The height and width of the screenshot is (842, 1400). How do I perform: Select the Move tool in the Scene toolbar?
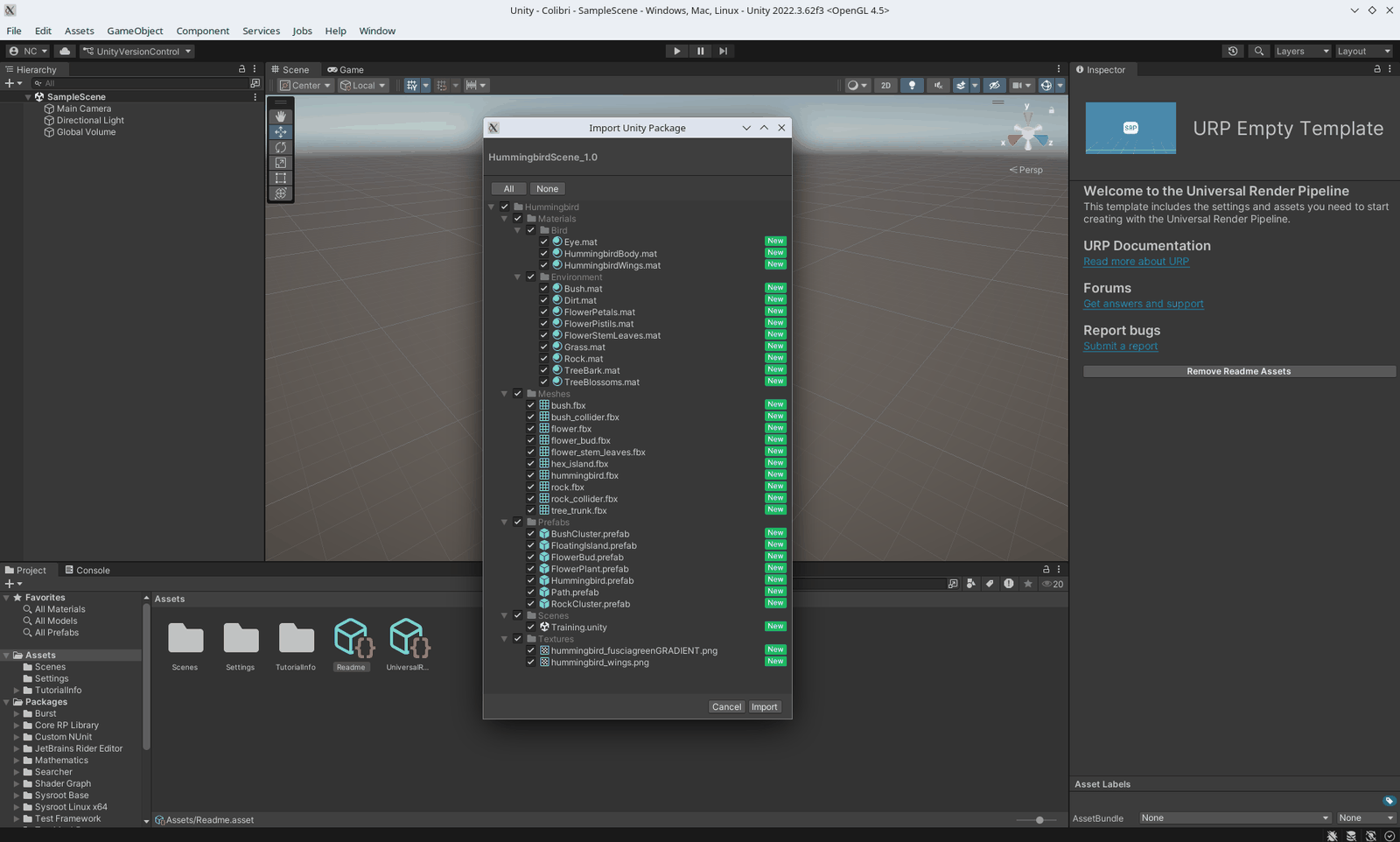pos(281,132)
